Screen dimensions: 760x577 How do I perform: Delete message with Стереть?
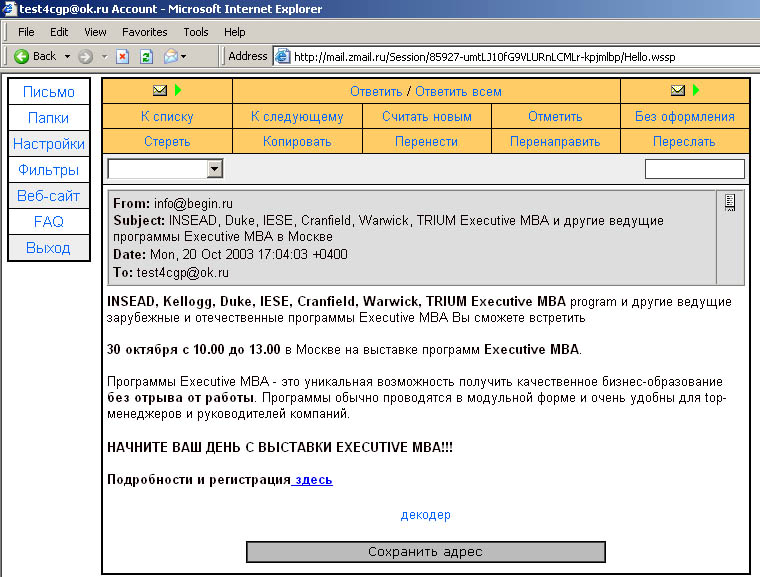tap(167, 142)
